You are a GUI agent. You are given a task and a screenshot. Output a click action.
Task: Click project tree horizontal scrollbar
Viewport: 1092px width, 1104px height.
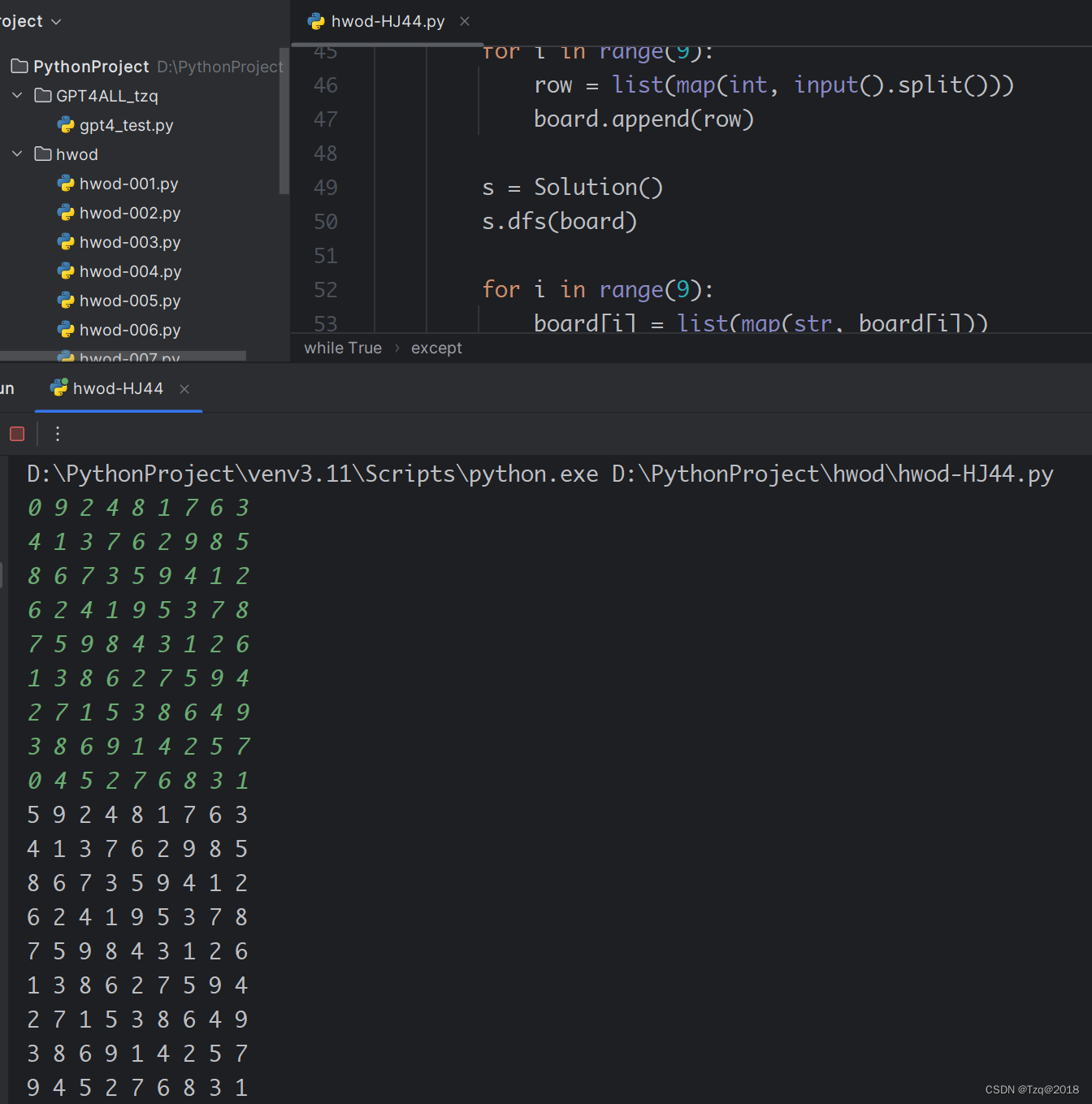pos(123,355)
